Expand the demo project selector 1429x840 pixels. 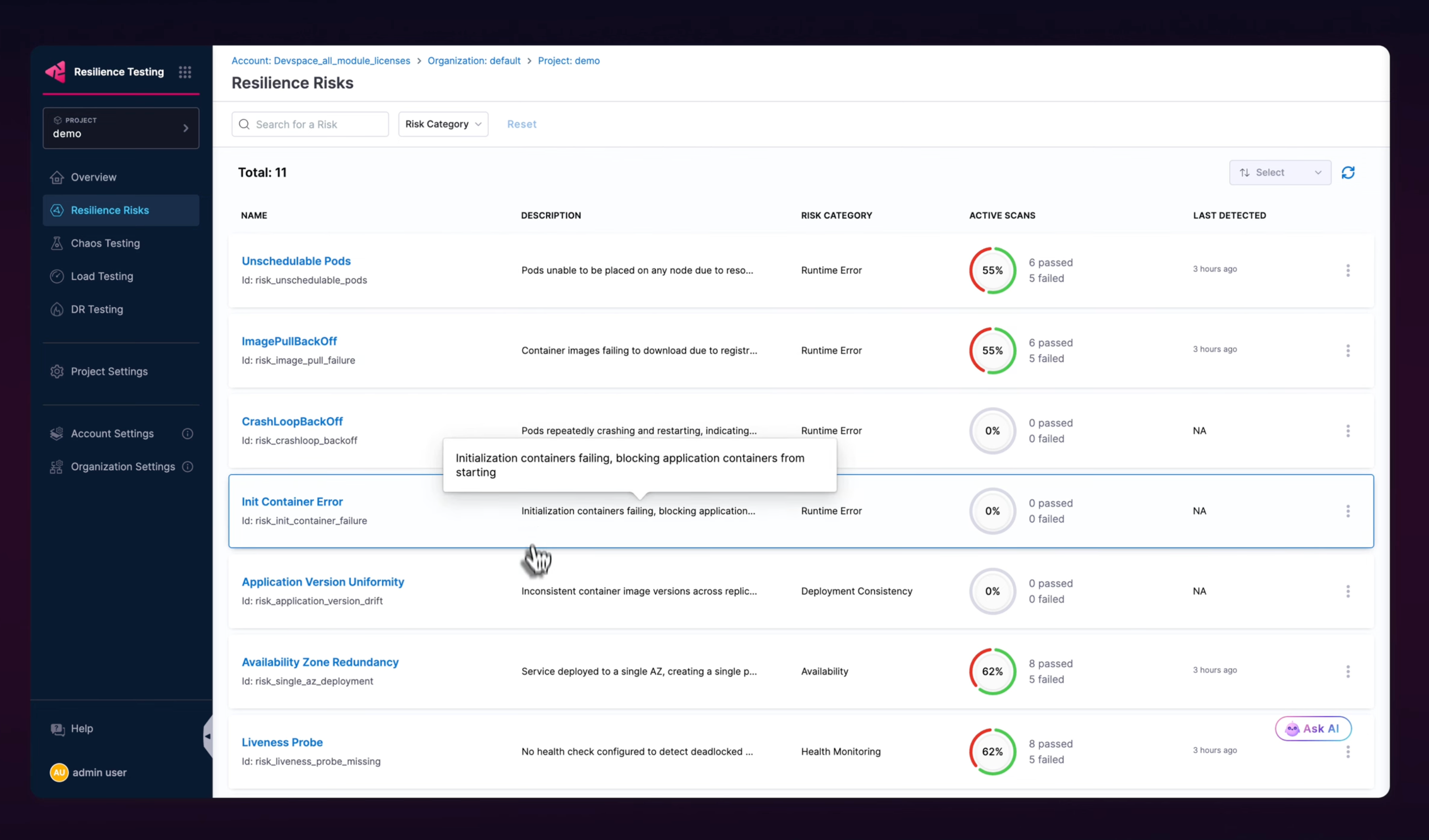click(x=121, y=128)
